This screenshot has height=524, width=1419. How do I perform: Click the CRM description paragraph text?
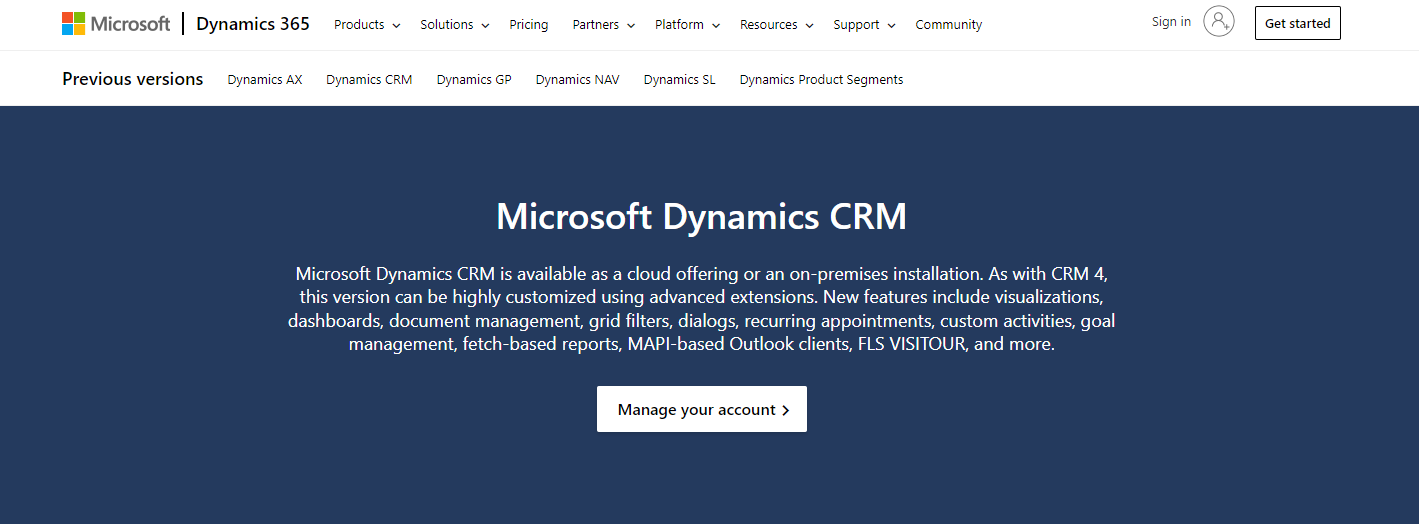702,308
